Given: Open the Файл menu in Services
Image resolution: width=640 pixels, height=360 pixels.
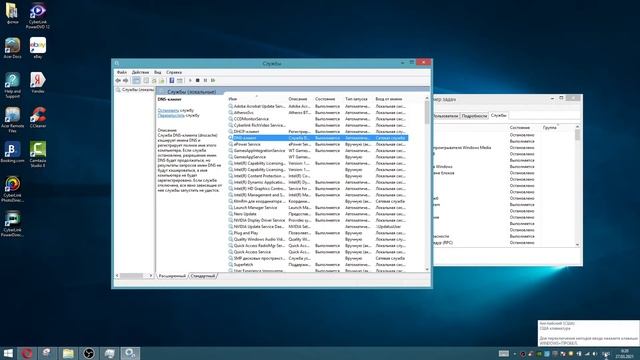Looking at the screenshot, I should 122,72.
